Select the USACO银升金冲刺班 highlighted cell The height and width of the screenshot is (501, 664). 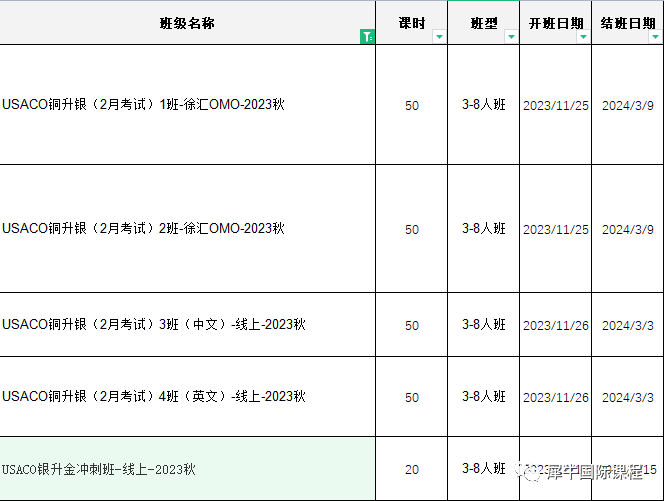tap(99, 469)
